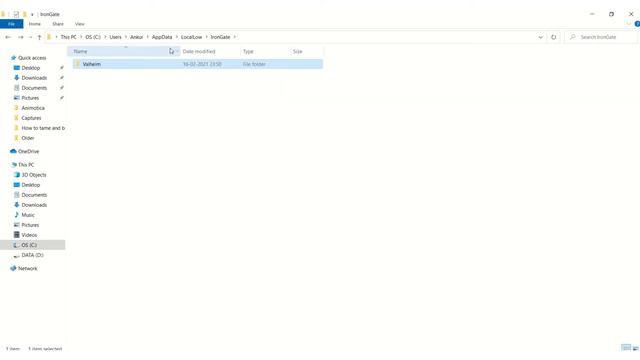Go forward with the Forward arrow
Viewport: 640px width, 360px height.
click(20, 37)
